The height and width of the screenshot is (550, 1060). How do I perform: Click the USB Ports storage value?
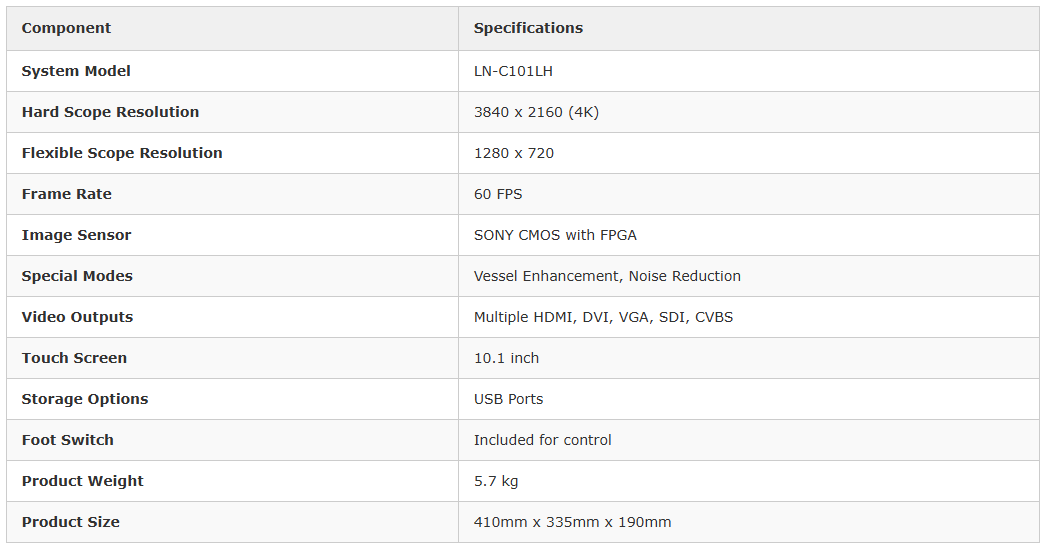point(508,399)
